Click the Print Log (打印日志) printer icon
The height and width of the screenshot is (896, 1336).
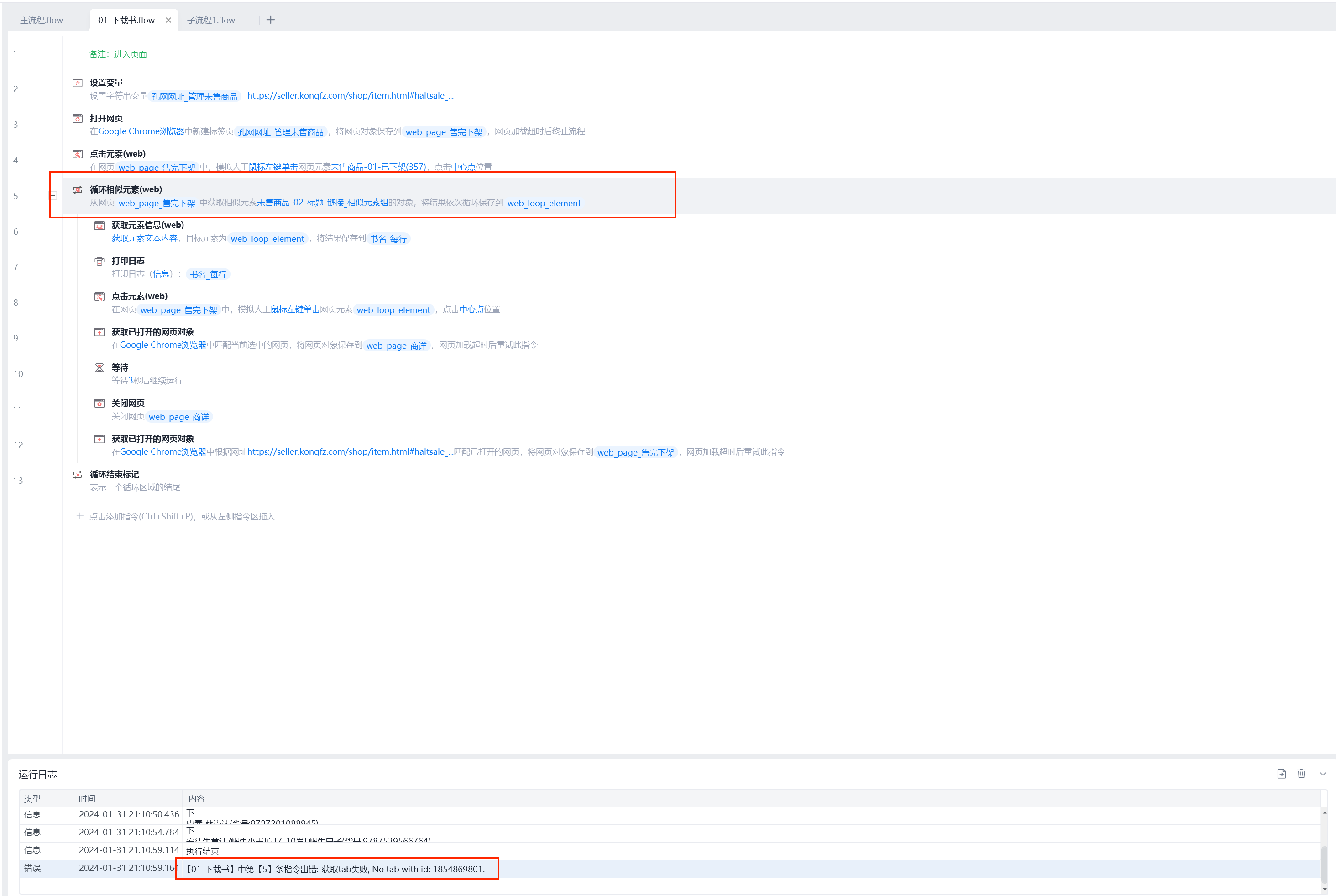click(x=100, y=261)
